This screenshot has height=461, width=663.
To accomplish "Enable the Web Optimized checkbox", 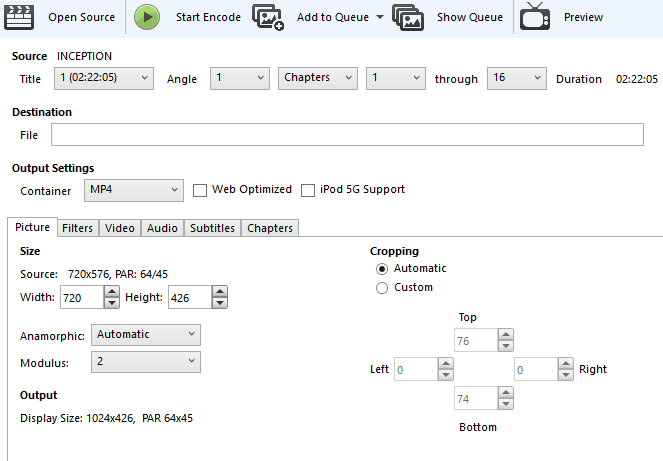I will (200, 190).
